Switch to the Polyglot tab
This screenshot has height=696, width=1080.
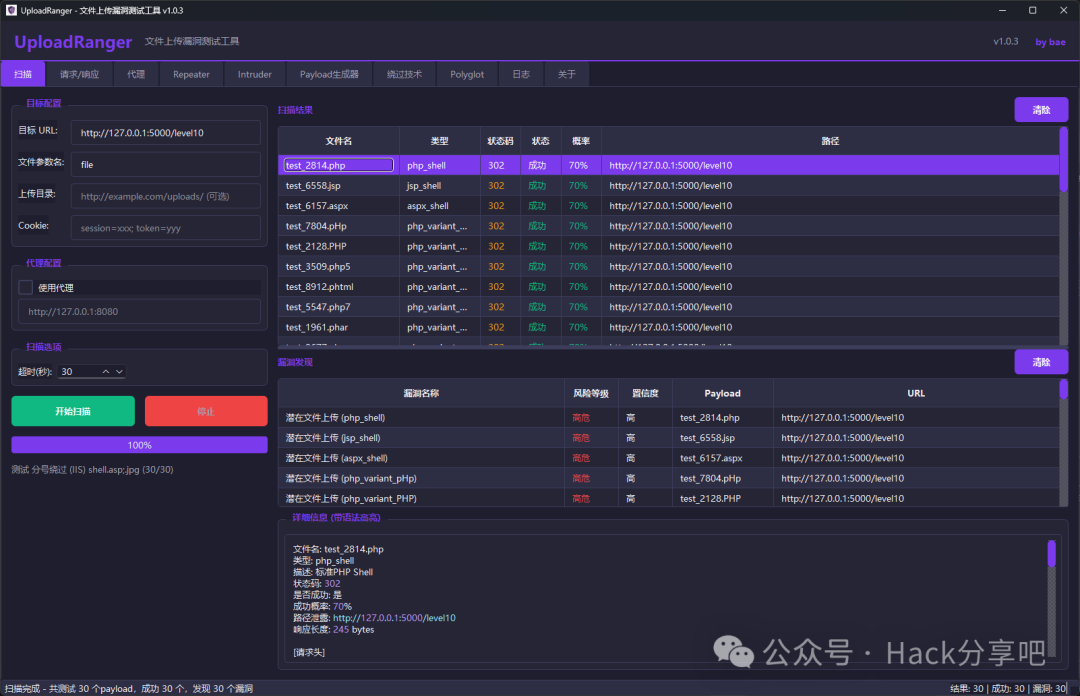pos(467,74)
